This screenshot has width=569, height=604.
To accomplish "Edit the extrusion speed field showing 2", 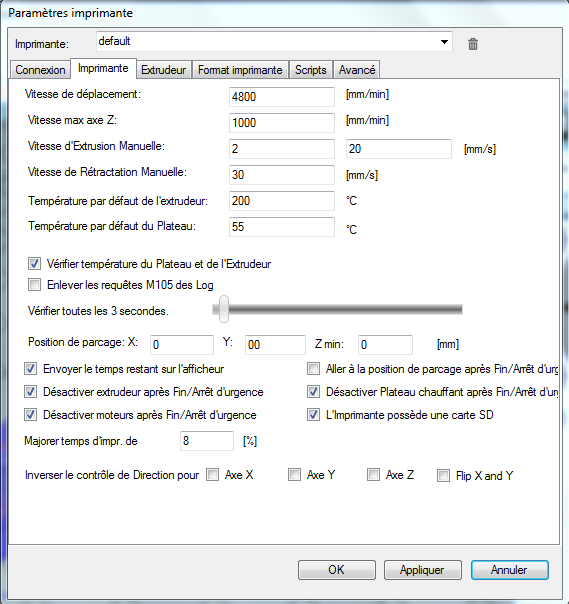I will pyautogui.click(x=282, y=149).
